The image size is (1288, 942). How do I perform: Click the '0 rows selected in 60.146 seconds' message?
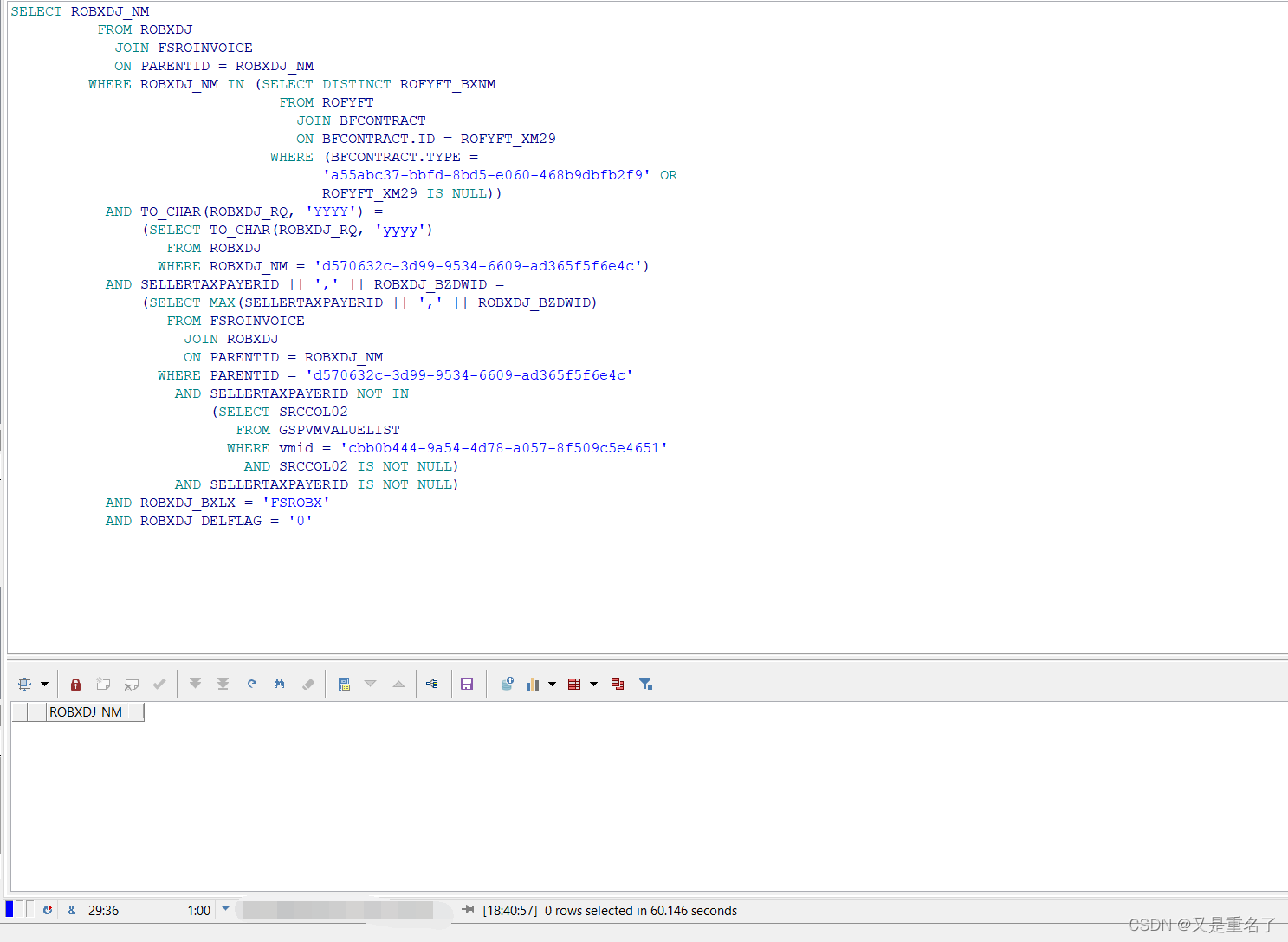pyautogui.click(x=641, y=911)
